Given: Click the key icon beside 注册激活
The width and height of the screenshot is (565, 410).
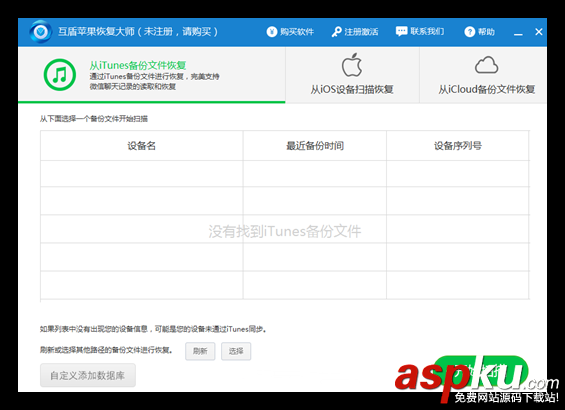Looking at the screenshot, I should (337, 32).
